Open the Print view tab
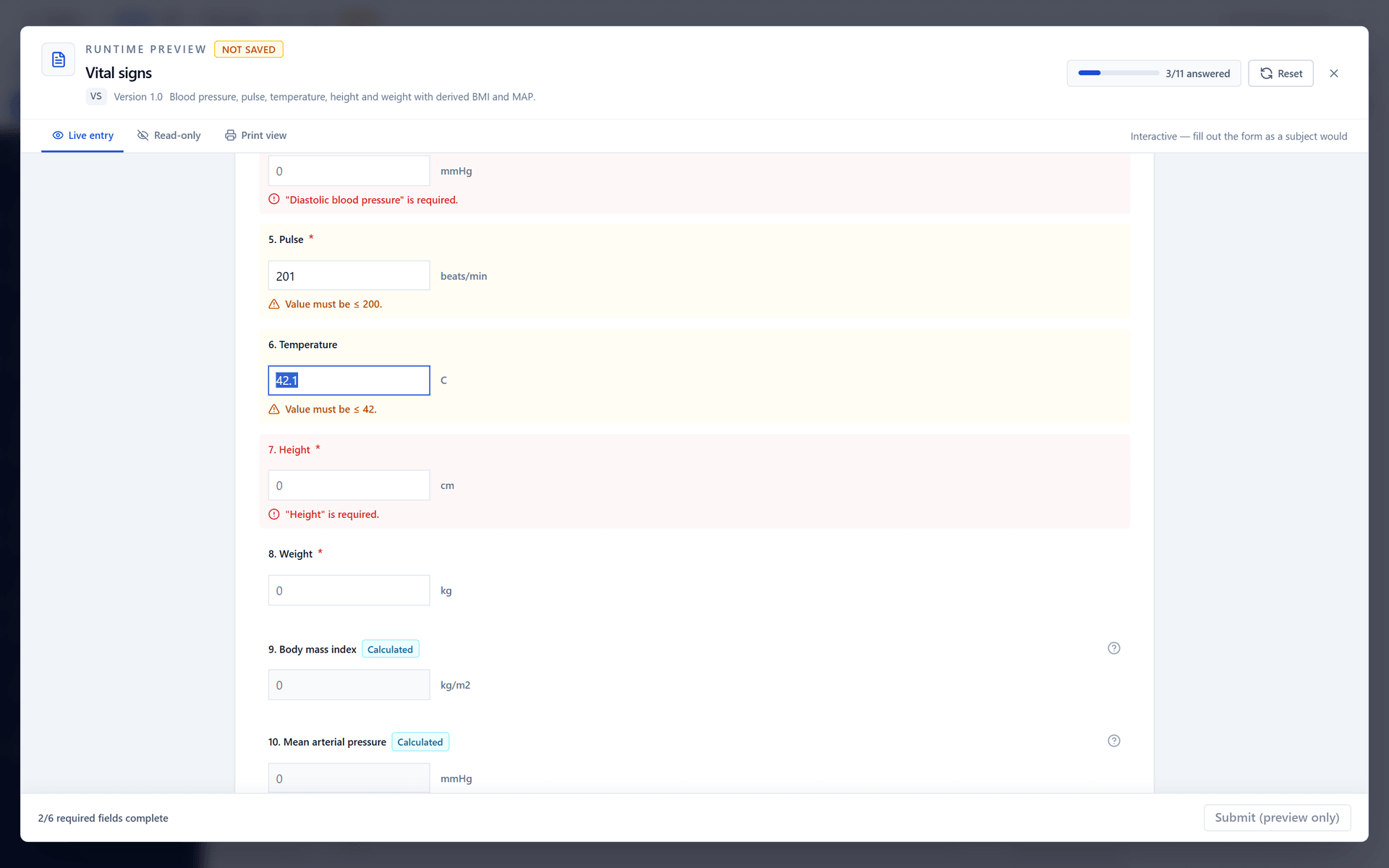Image resolution: width=1389 pixels, height=868 pixels. point(255,135)
